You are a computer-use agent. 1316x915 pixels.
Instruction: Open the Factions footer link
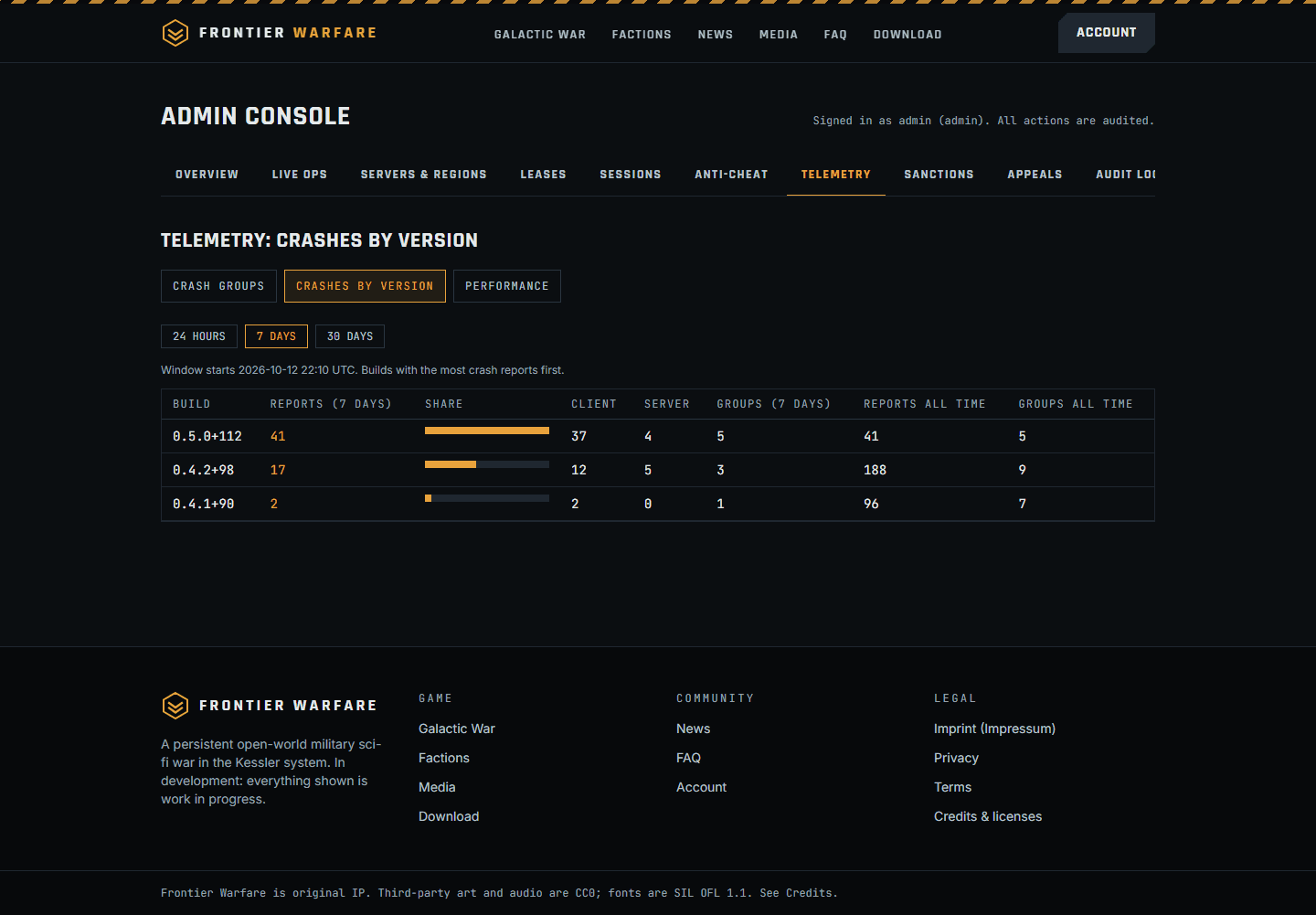click(444, 758)
